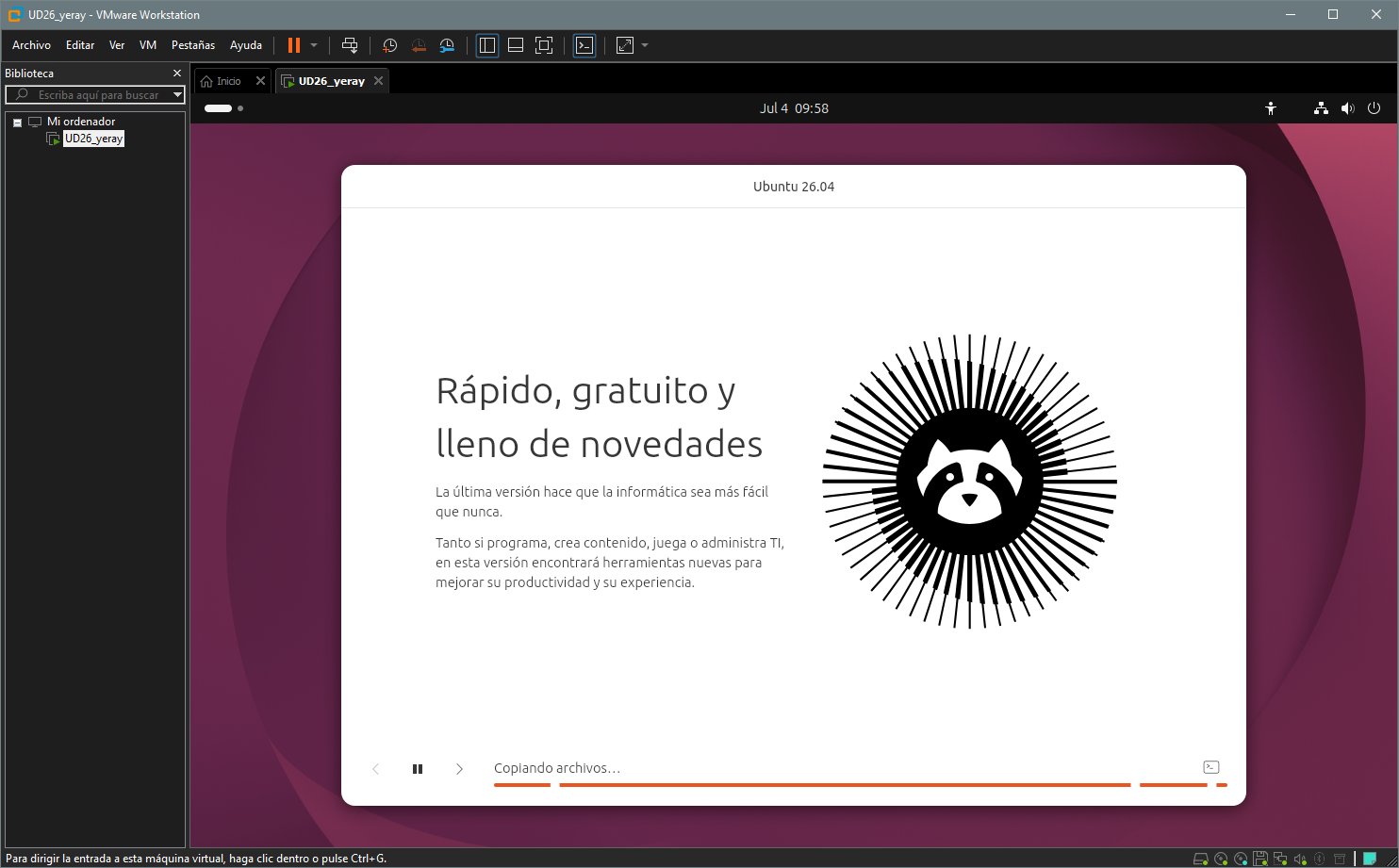
Task: Open the Ver menu
Action: click(117, 45)
